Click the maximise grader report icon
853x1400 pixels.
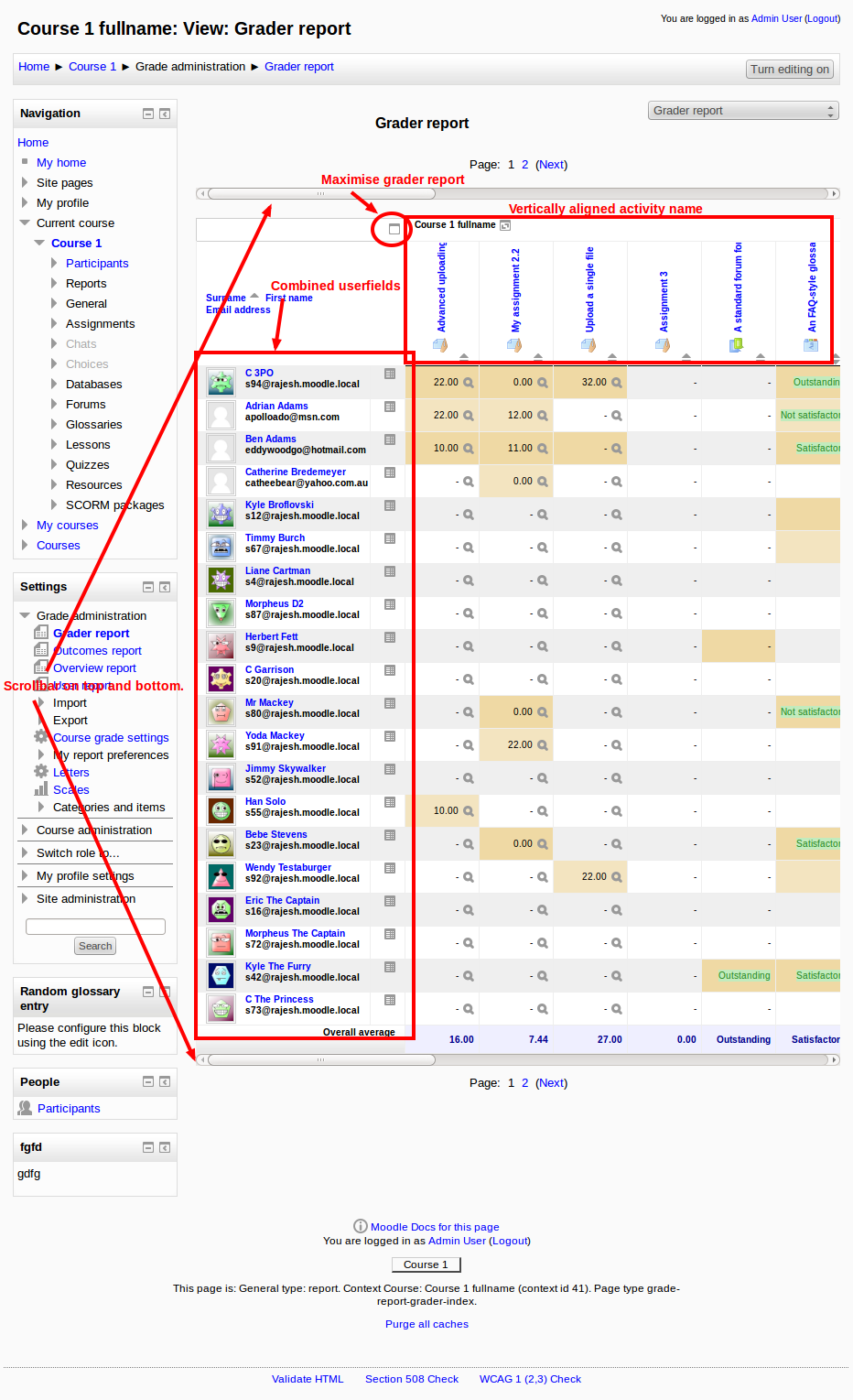coord(394,229)
